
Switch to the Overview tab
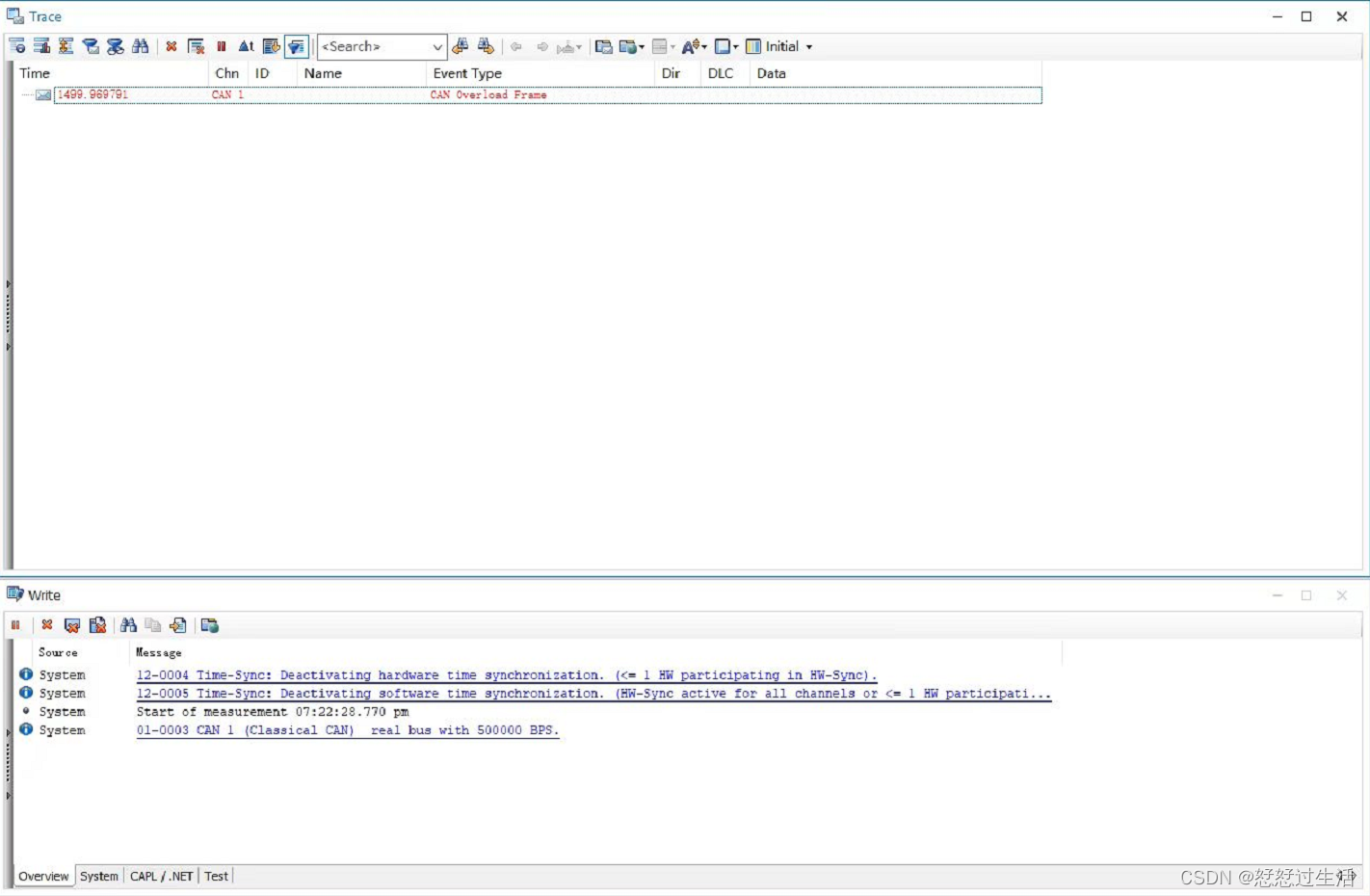(43, 876)
